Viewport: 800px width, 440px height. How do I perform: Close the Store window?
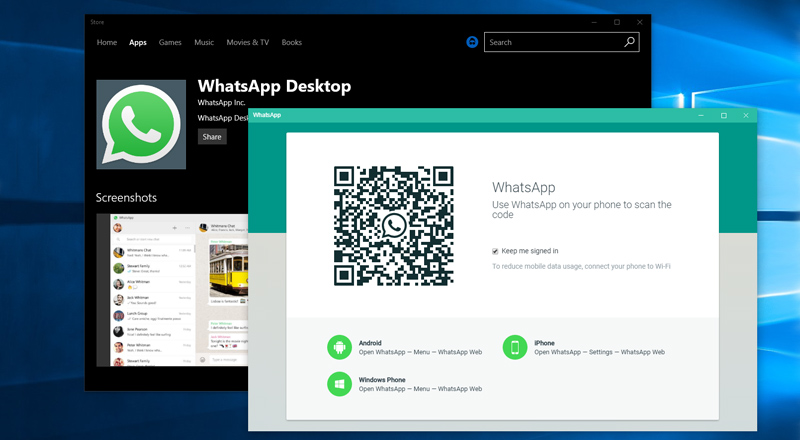pyautogui.click(x=639, y=22)
